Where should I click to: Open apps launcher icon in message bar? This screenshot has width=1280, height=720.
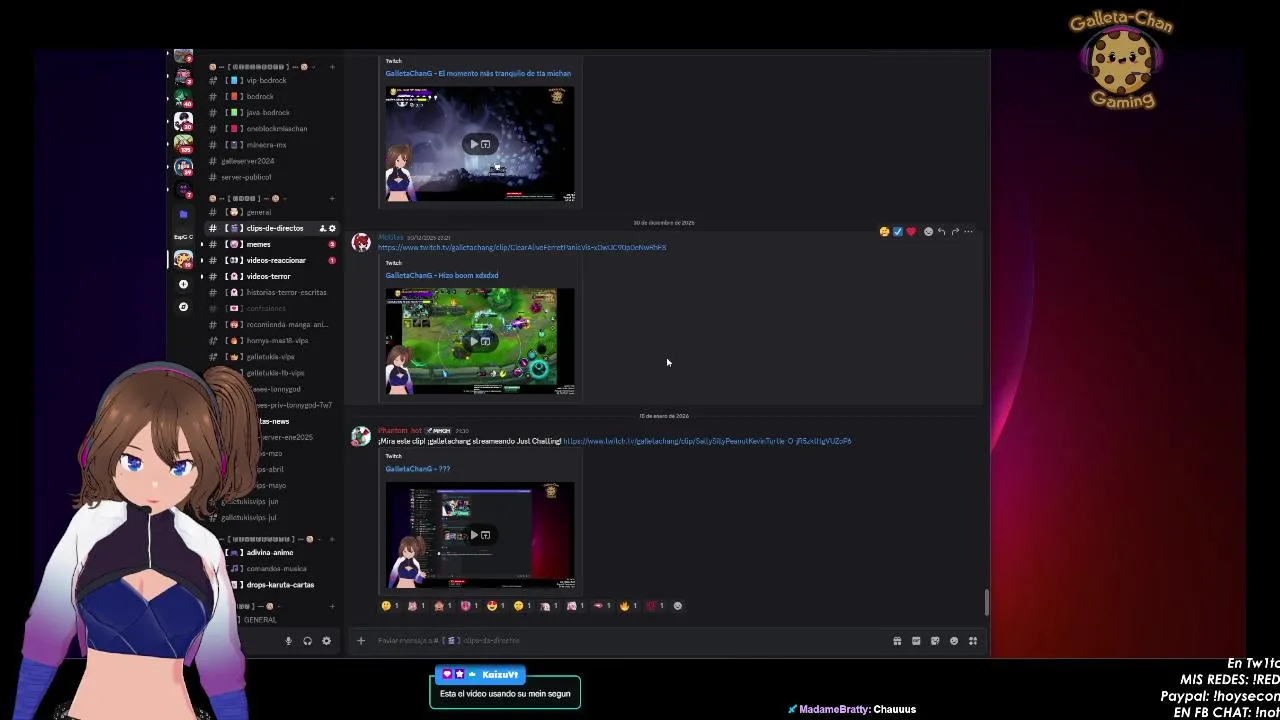pos(973,641)
